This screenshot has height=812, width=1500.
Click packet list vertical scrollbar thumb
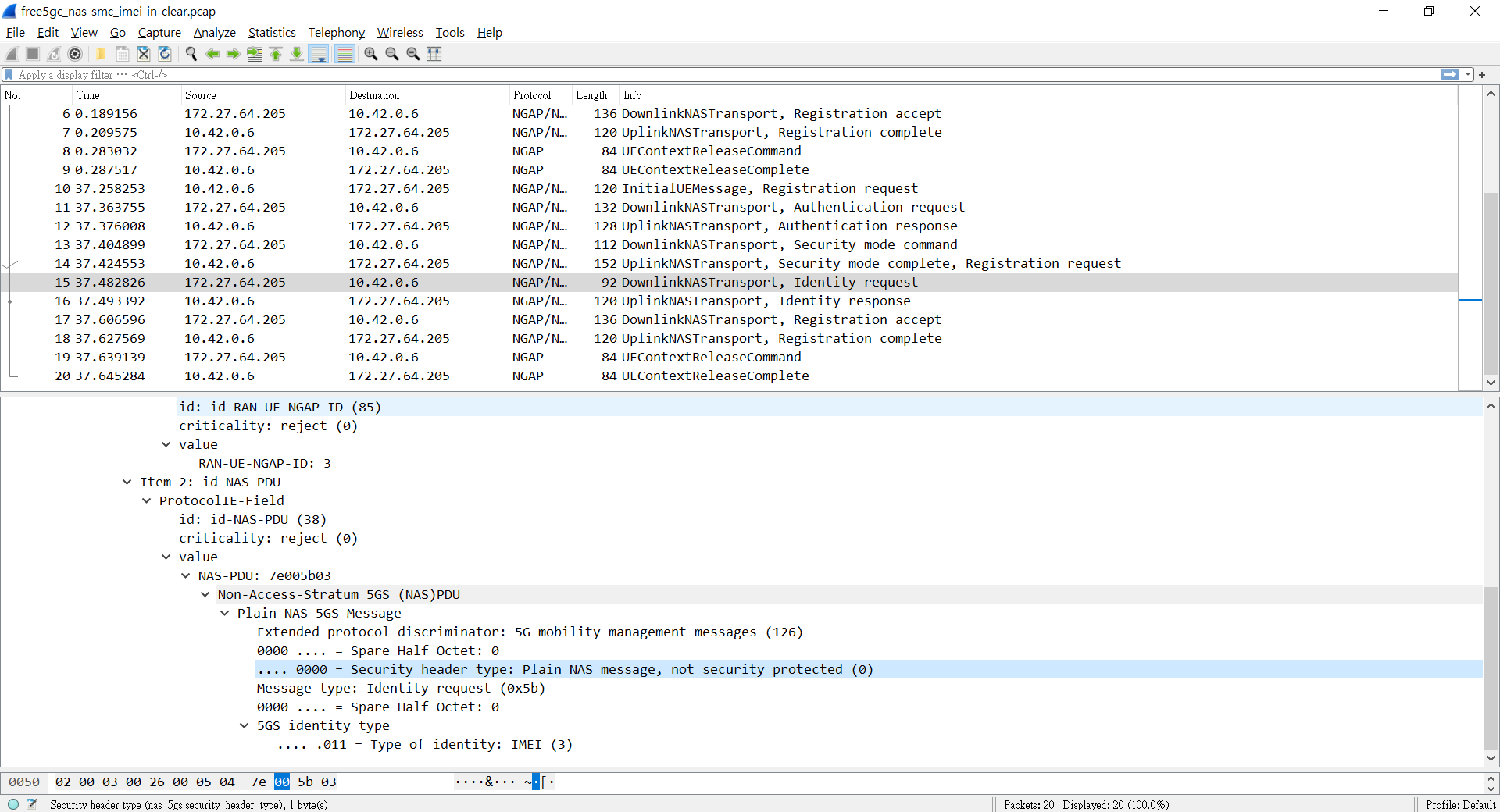point(1491,283)
